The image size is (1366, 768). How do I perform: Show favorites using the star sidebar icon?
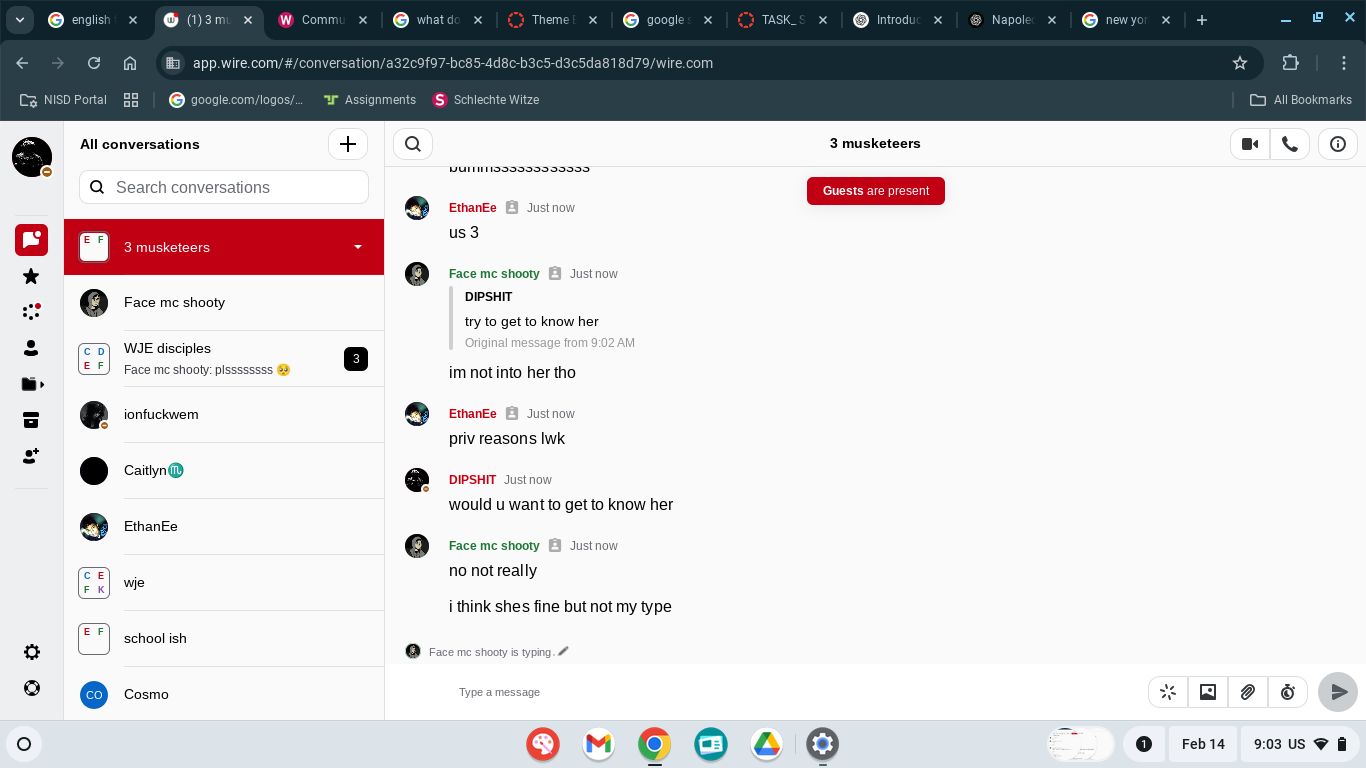pyautogui.click(x=31, y=276)
